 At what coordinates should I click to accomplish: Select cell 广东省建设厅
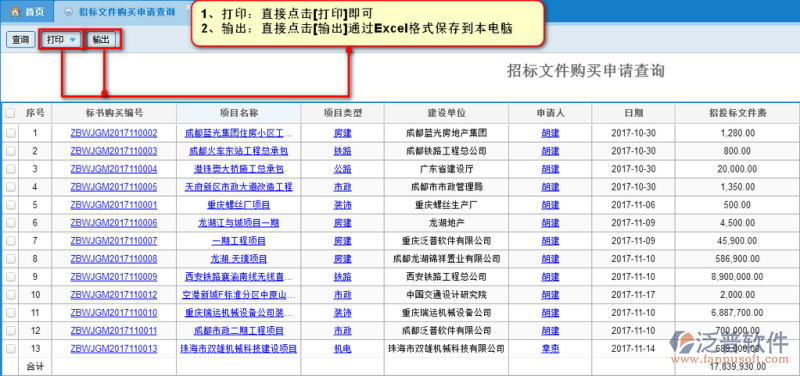pos(446,169)
